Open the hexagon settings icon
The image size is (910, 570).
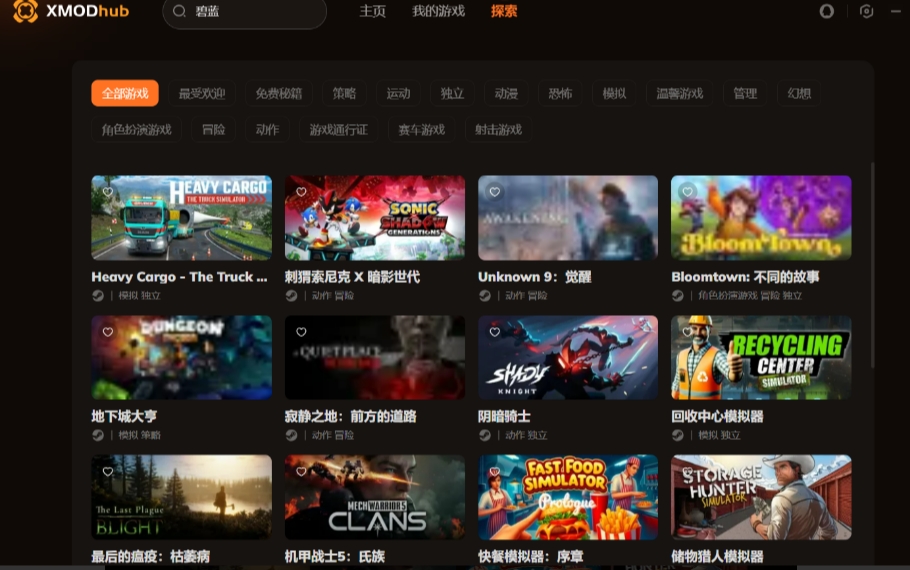866,12
